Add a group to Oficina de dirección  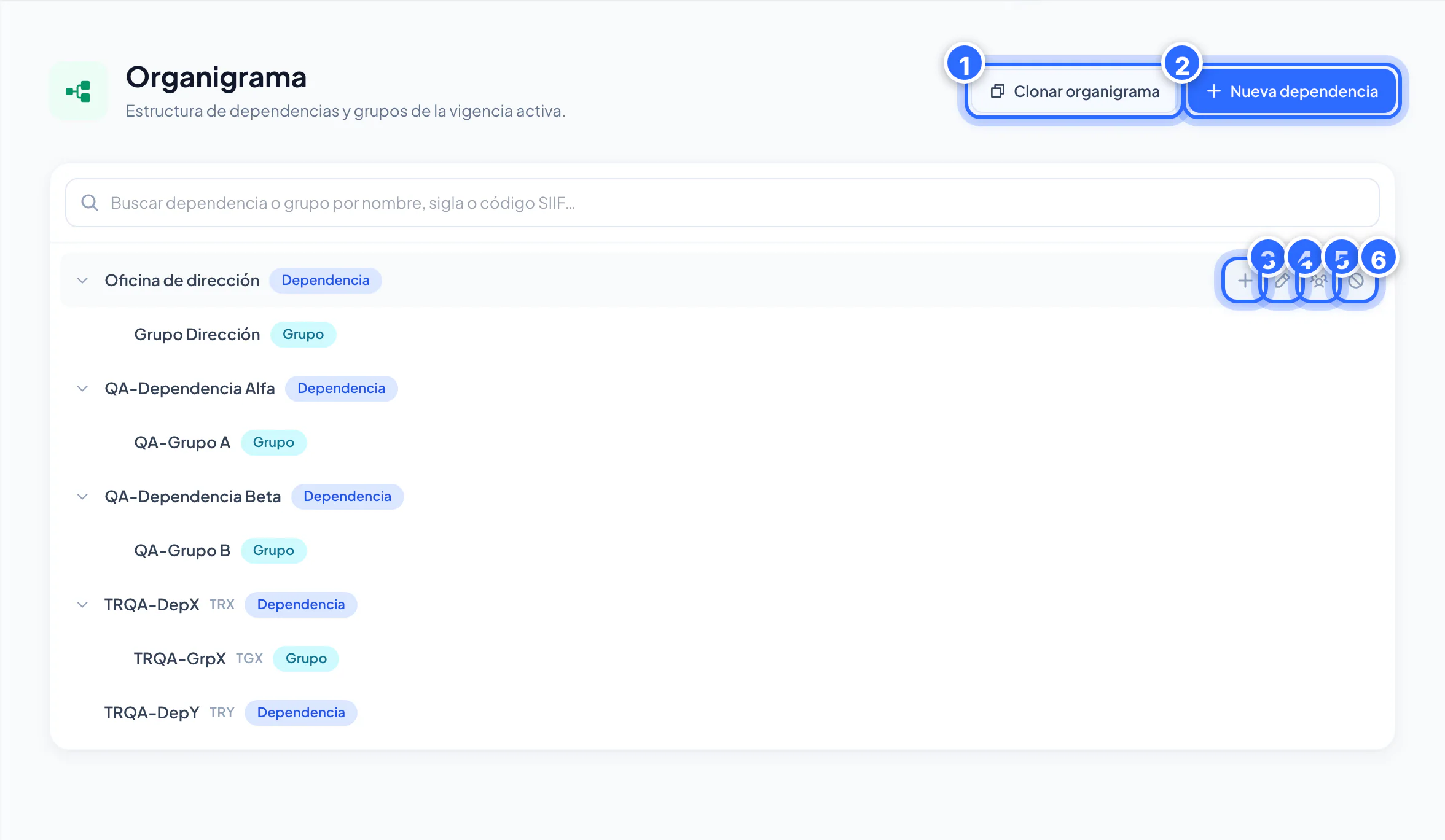(1245, 281)
